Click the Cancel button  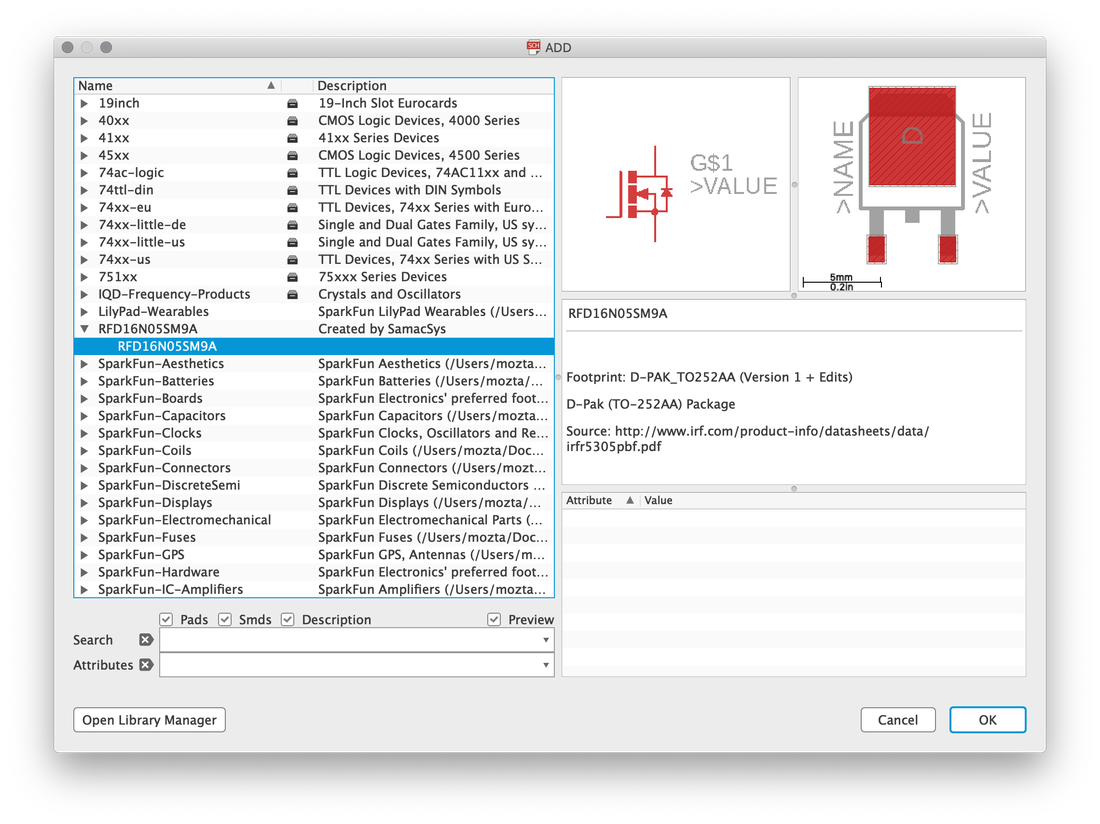coord(898,720)
